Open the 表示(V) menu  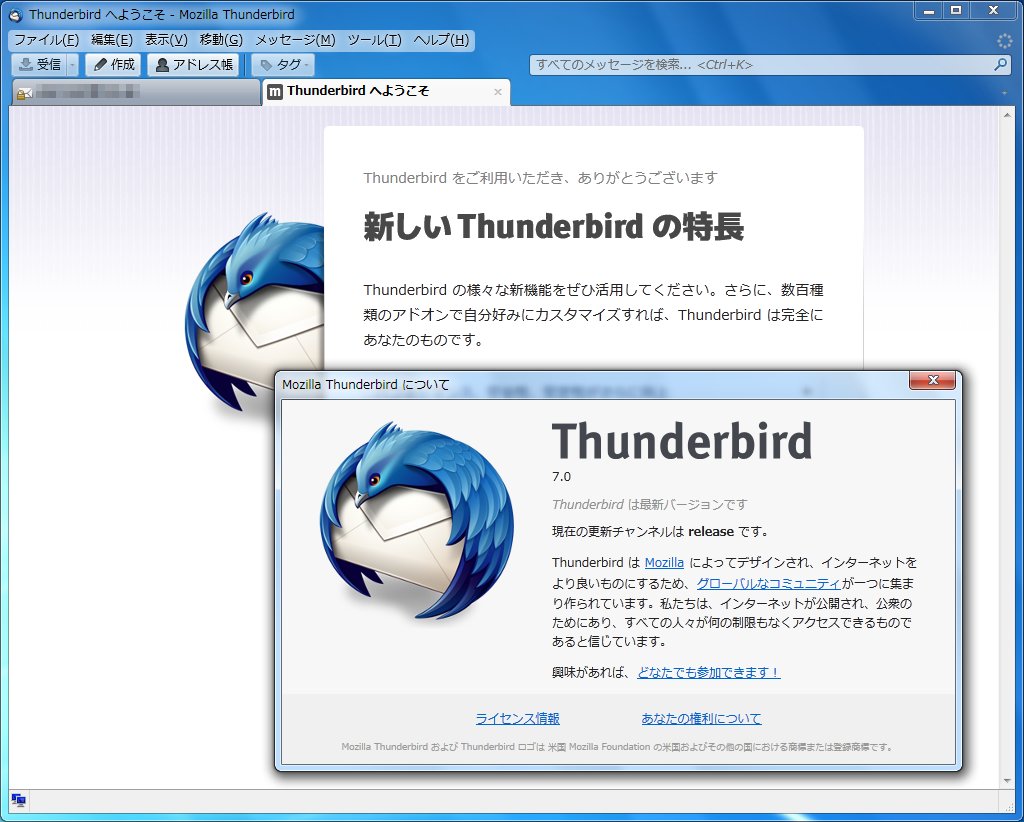click(x=166, y=40)
